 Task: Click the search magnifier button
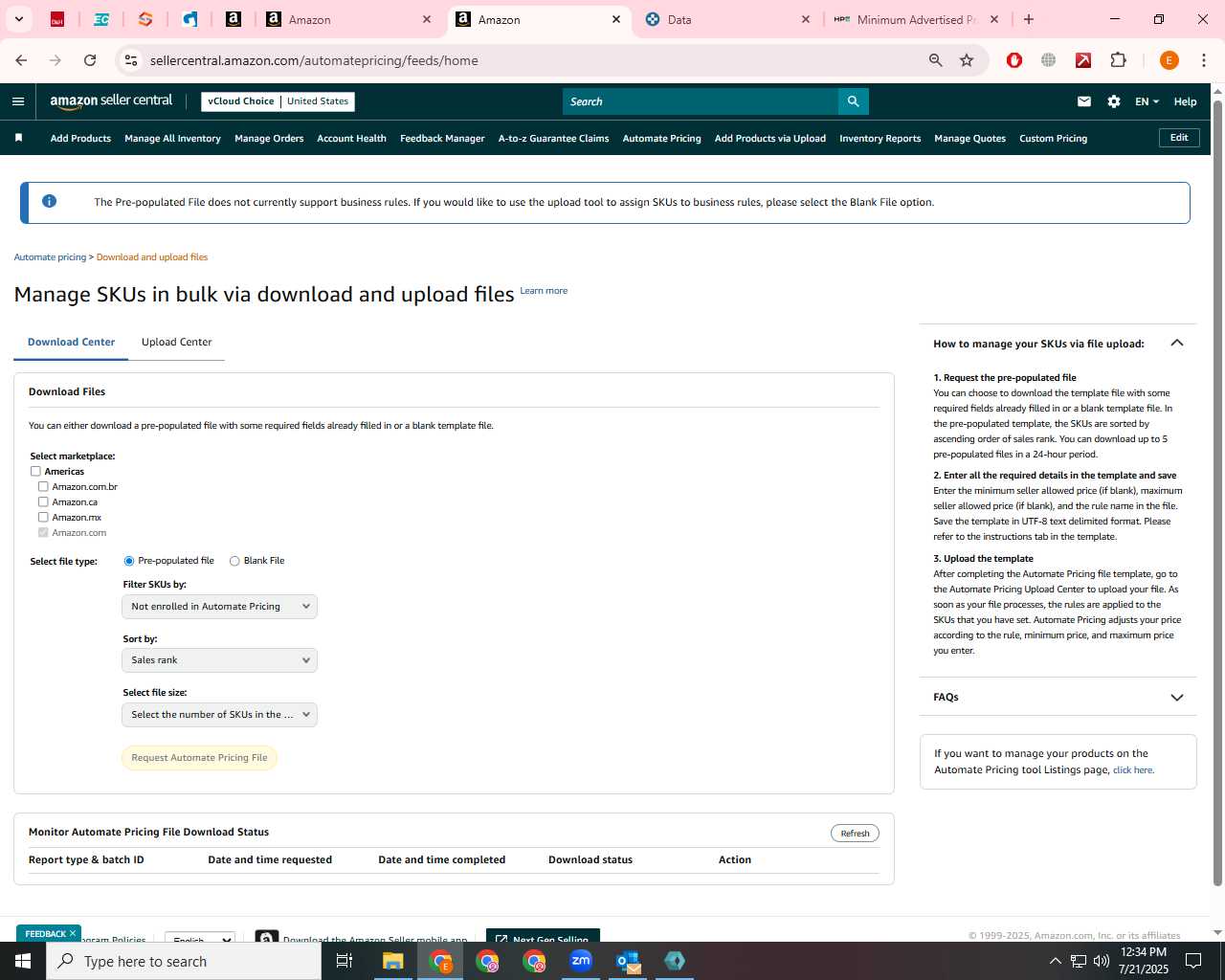tap(853, 101)
